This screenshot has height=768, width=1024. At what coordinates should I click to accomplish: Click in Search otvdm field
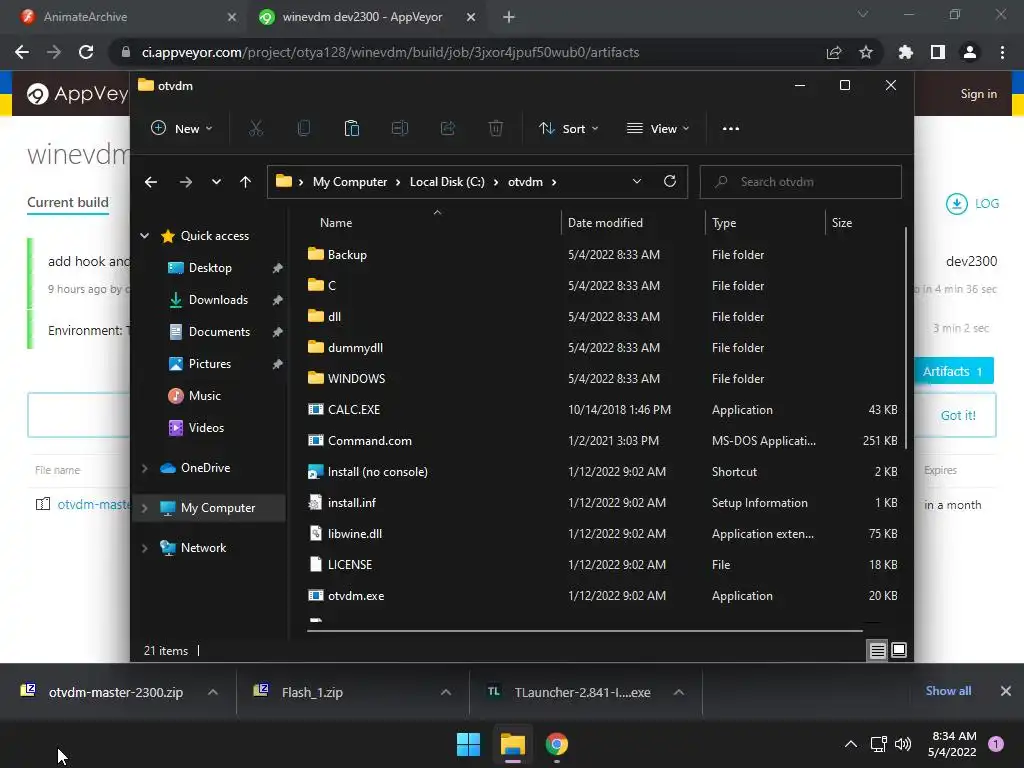click(801, 182)
